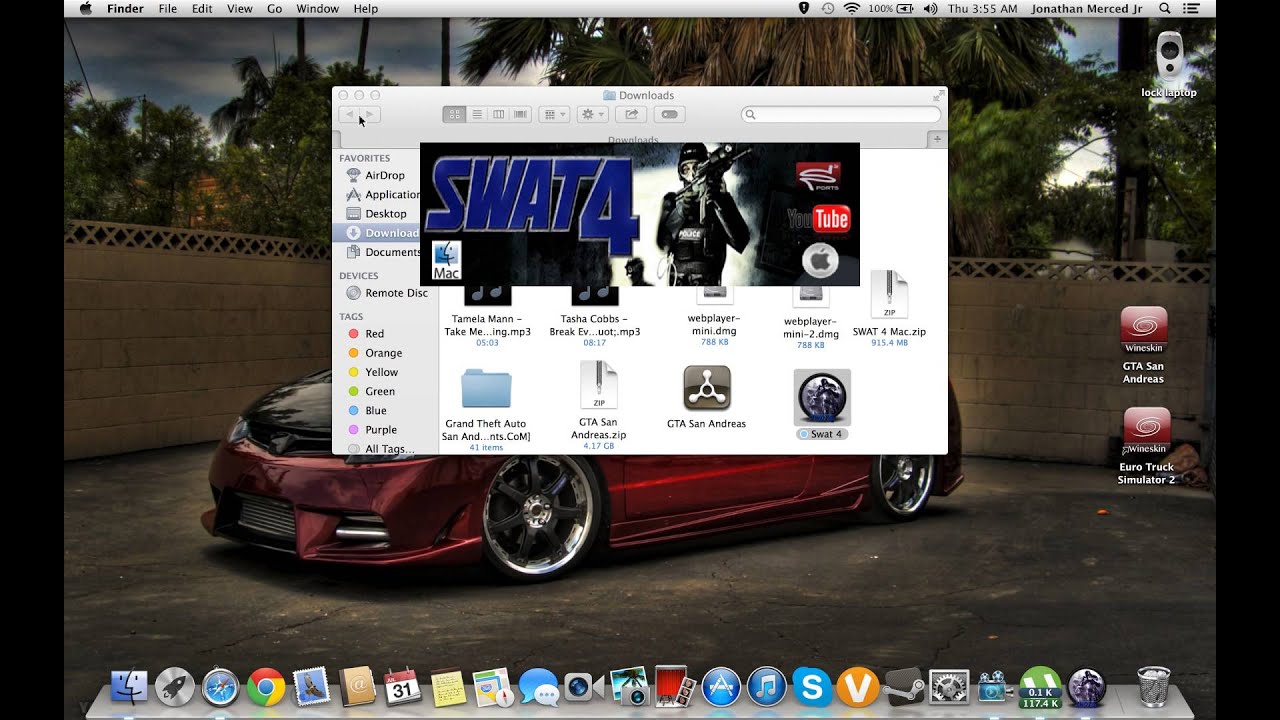Open the Window menu
1280x720 pixels.
(x=318, y=8)
